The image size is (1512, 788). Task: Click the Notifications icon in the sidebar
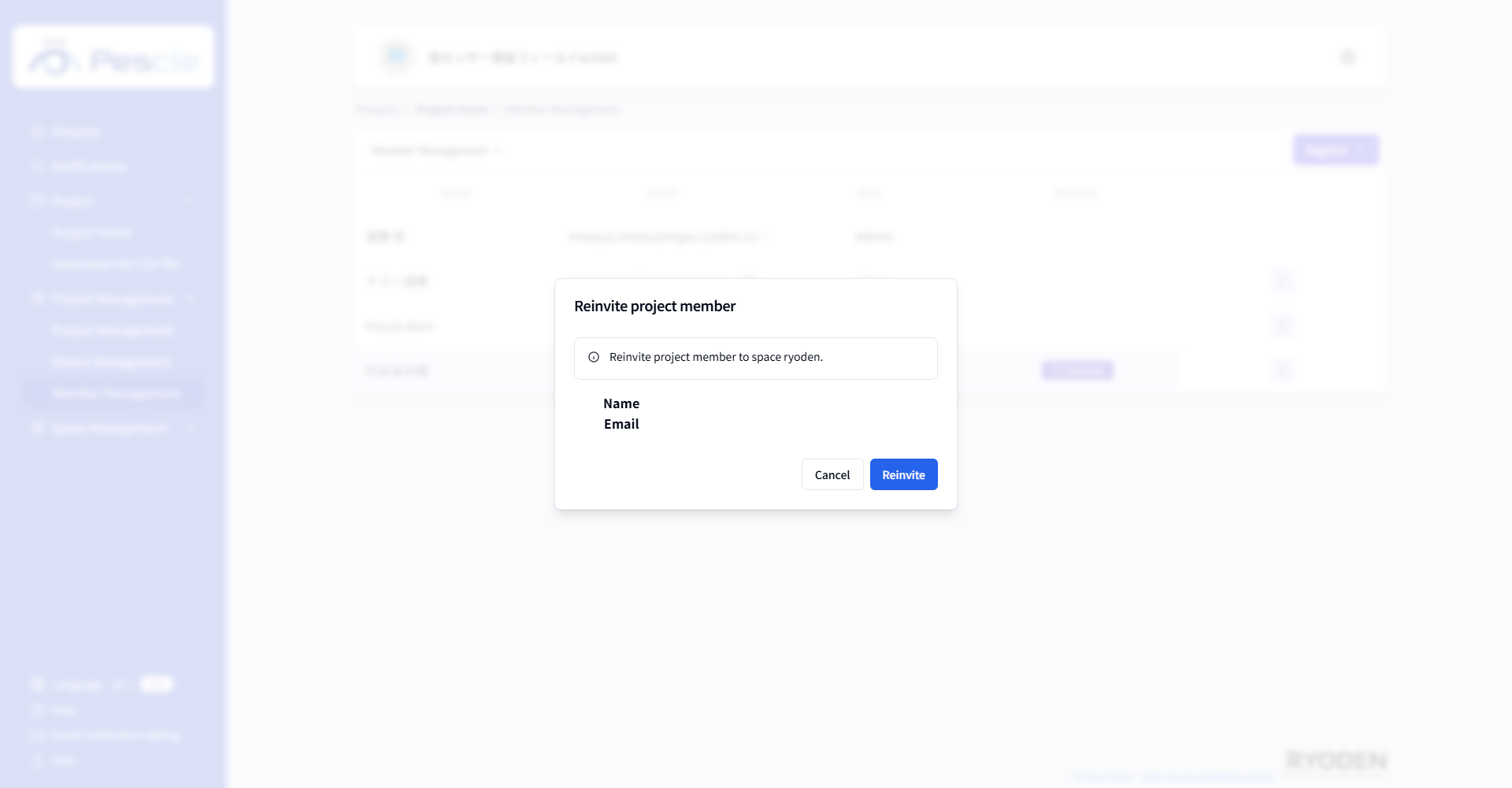tap(37, 166)
